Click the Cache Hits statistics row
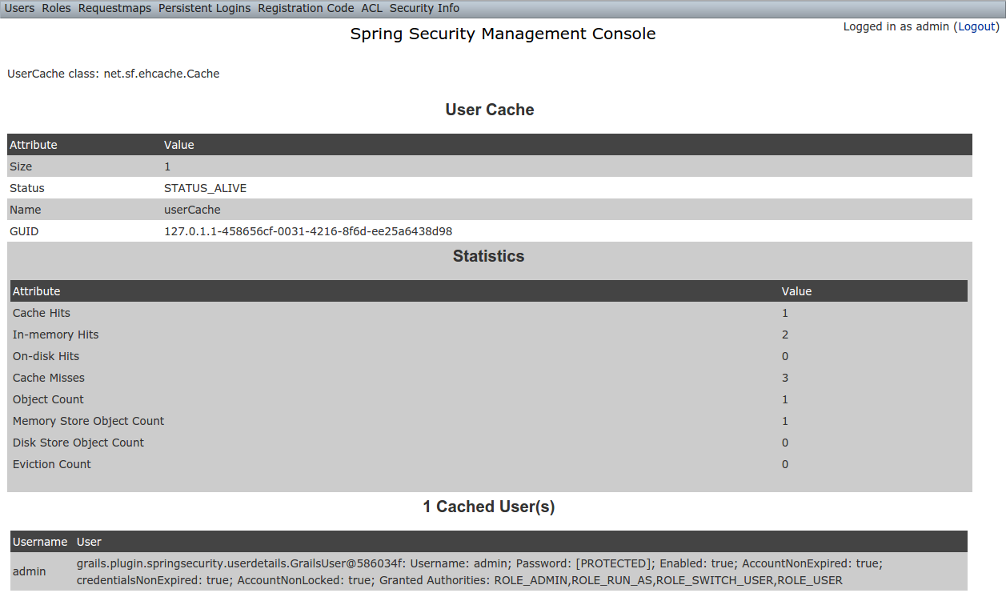The image size is (1006, 613). point(41,312)
